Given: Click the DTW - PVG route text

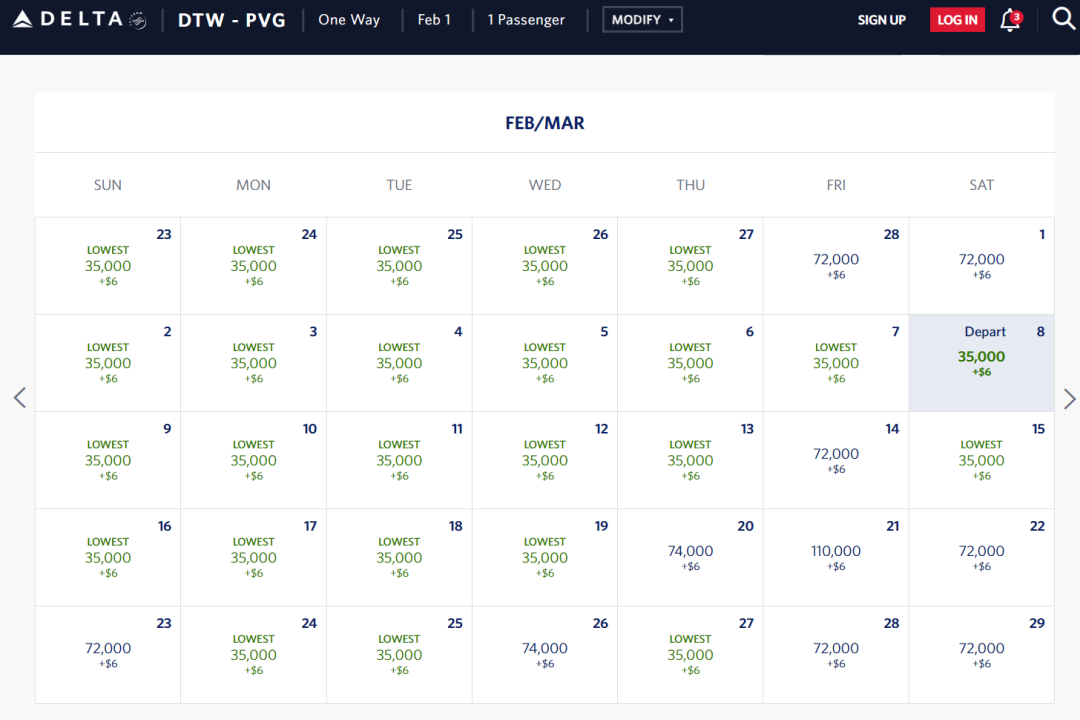Looking at the screenshot, I should [231, 20].
